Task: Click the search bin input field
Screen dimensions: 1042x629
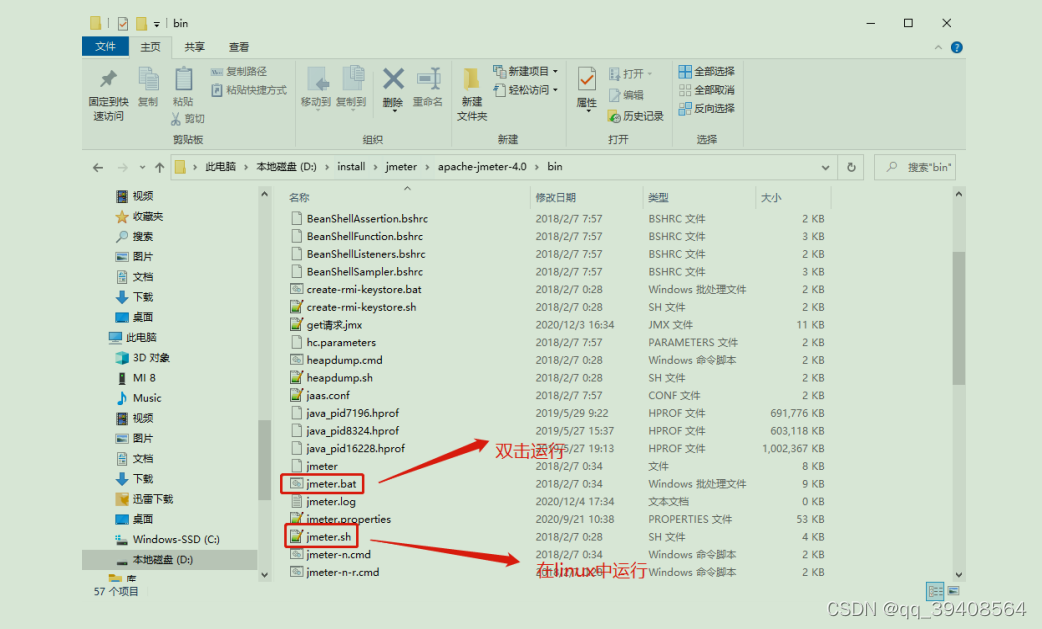Action: [x=915, y=167]
